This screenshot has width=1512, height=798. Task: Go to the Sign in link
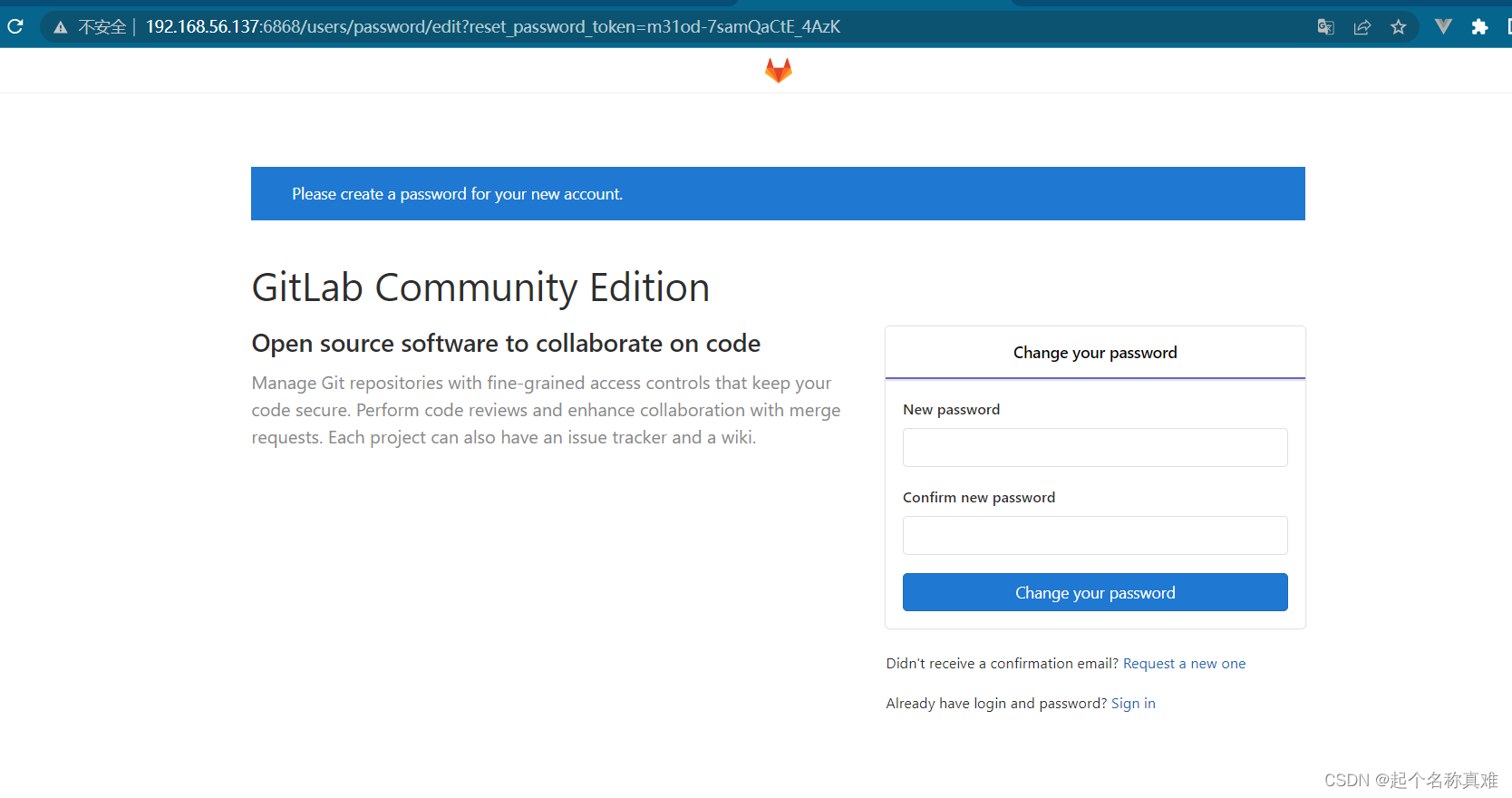click(x=1133, y=704)
